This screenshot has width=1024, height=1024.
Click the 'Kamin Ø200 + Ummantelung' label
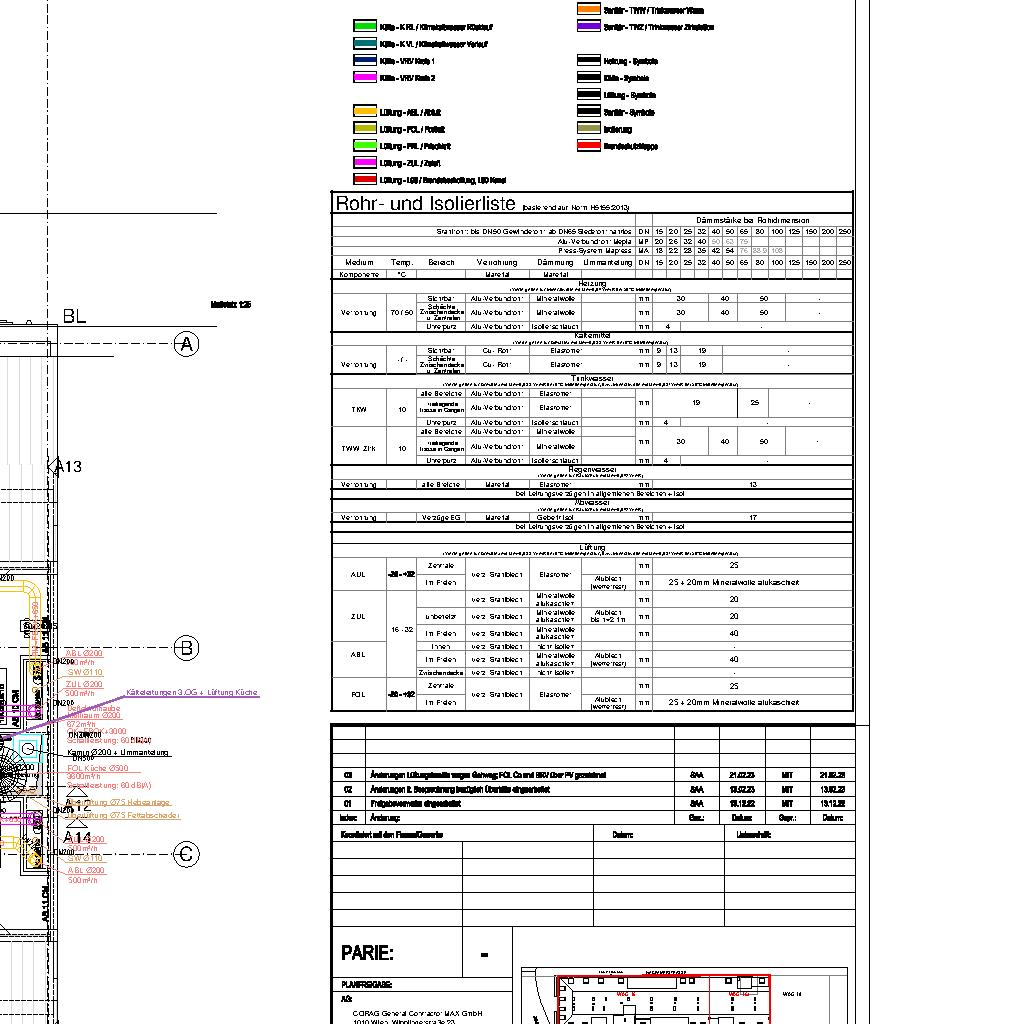[117, 752]
